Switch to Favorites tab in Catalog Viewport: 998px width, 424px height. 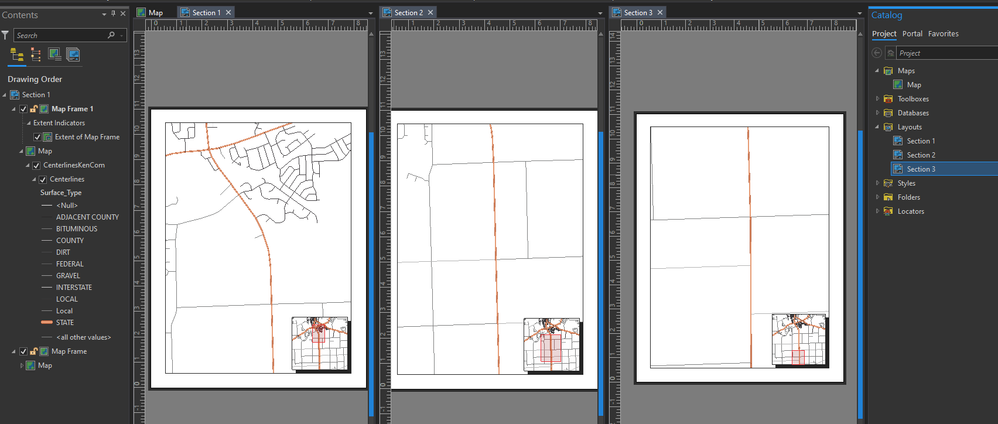pyautogui.click(x=943, y=34)
